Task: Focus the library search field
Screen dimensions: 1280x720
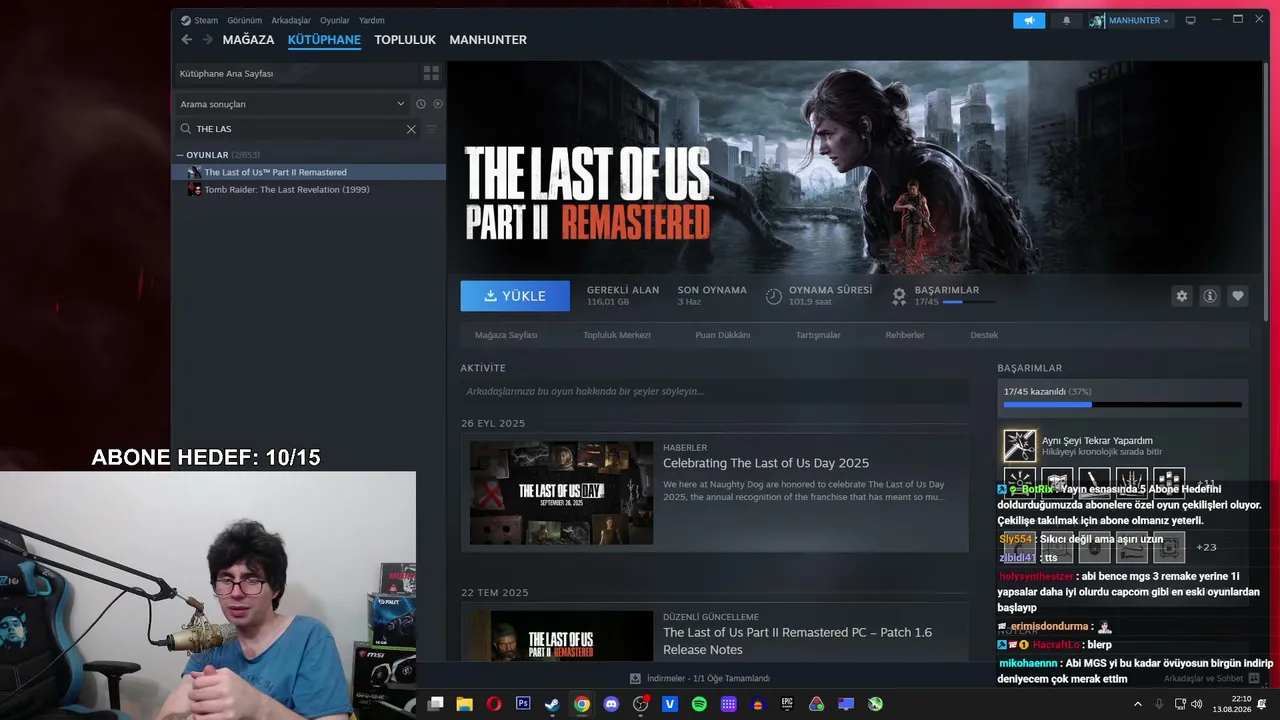Action: (298, 129)
